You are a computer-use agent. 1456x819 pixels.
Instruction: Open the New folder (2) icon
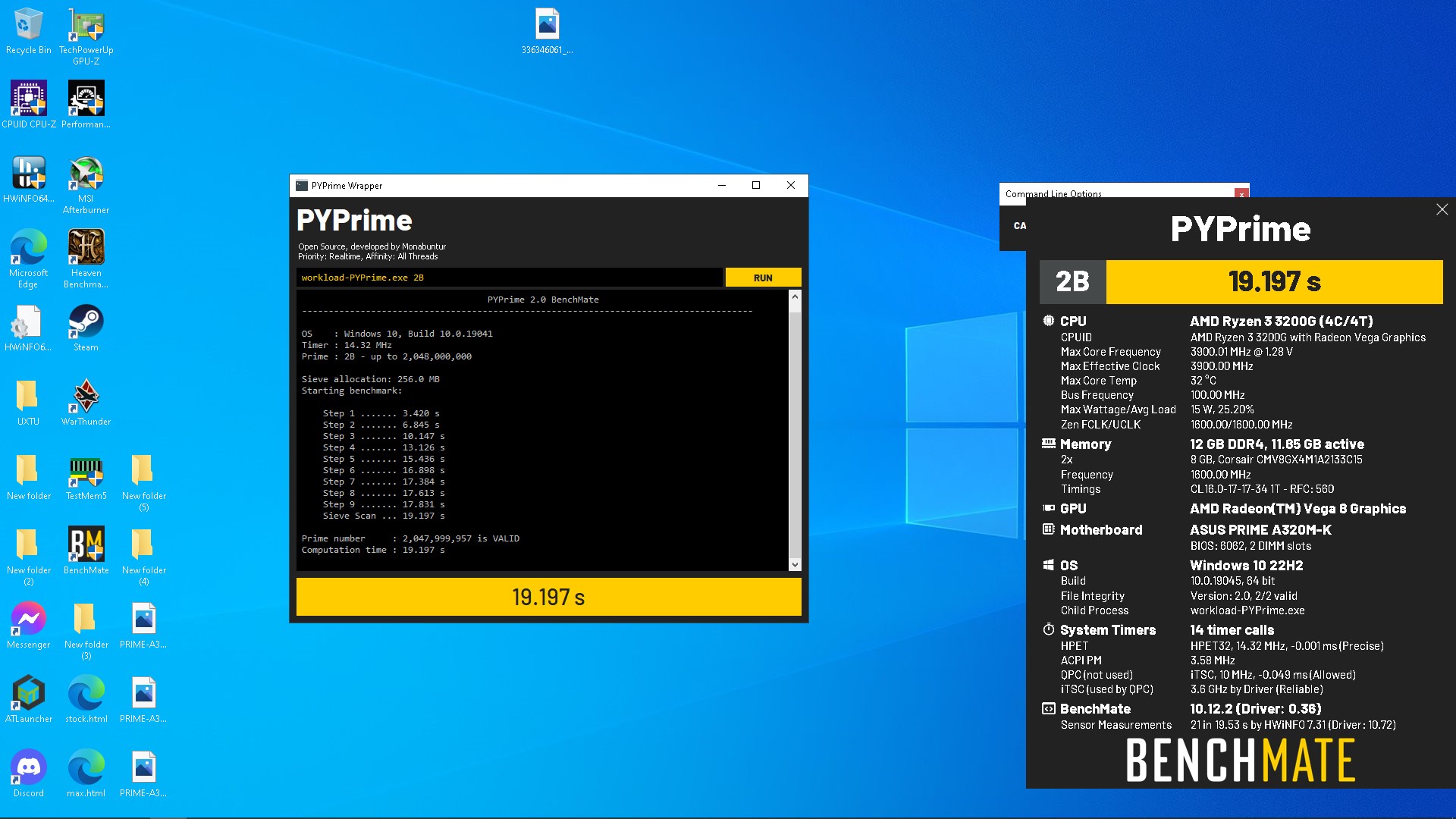[x=28, y=557]
